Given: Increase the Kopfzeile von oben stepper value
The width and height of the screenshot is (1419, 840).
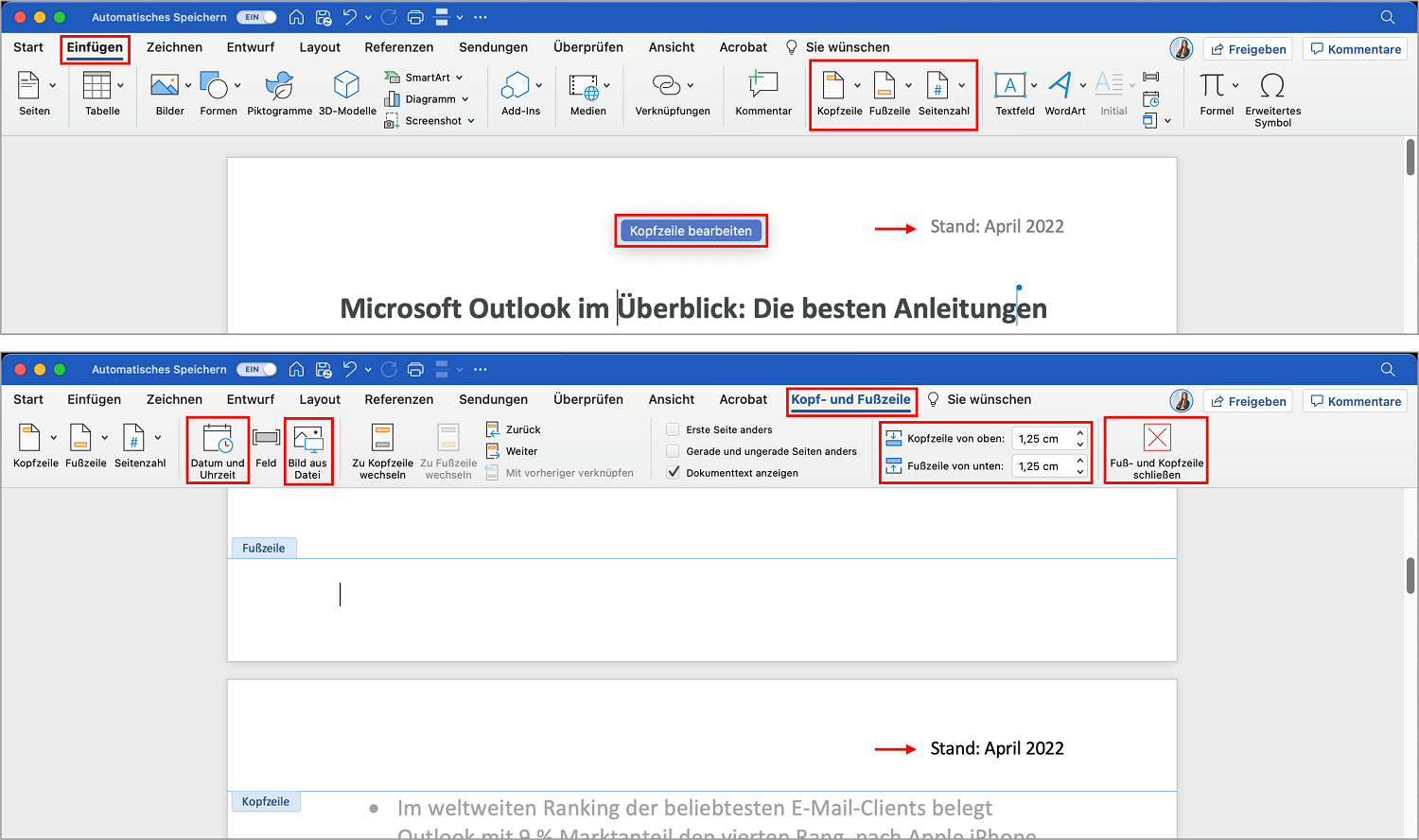Looking at the screenshot, I should (1080, 433).
